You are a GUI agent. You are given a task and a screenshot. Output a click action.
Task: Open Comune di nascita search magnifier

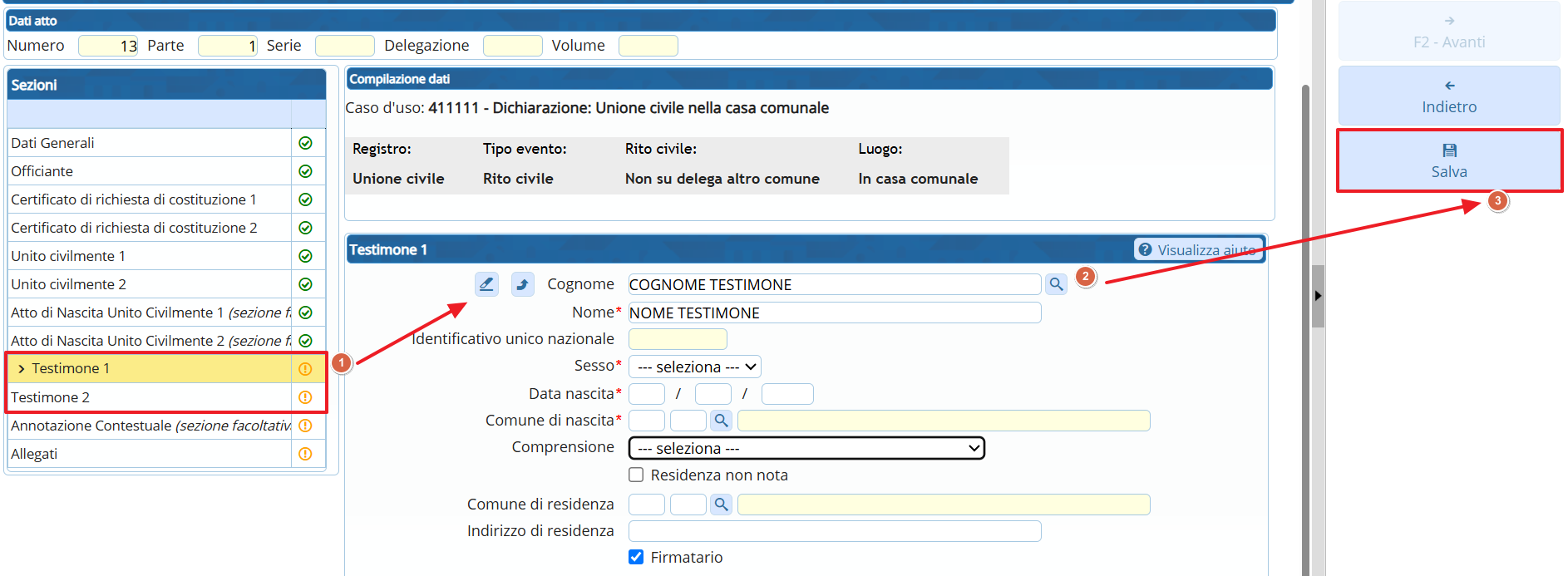click(721, 421)
